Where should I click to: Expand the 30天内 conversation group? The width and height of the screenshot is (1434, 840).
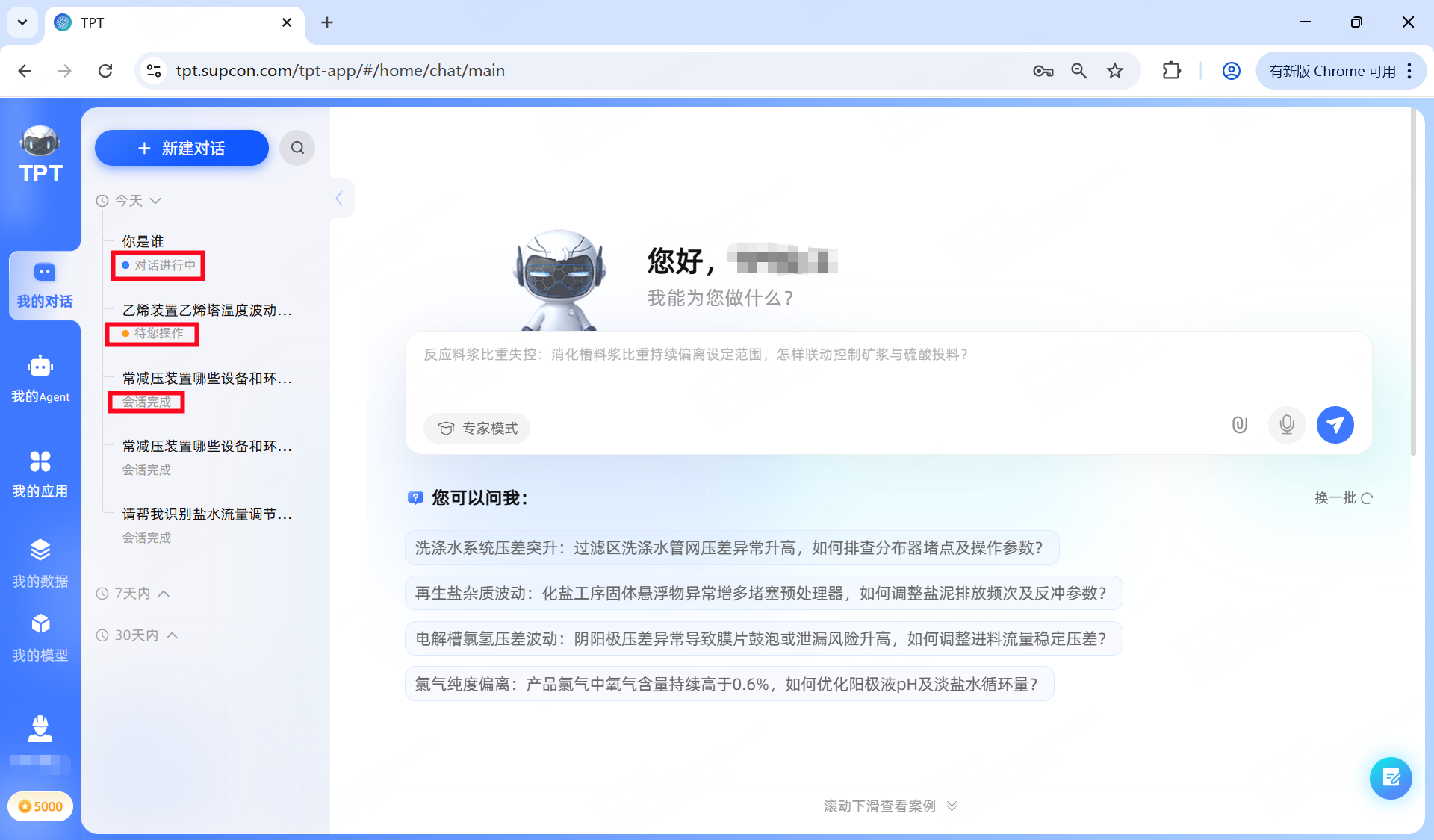click(173, 635)
